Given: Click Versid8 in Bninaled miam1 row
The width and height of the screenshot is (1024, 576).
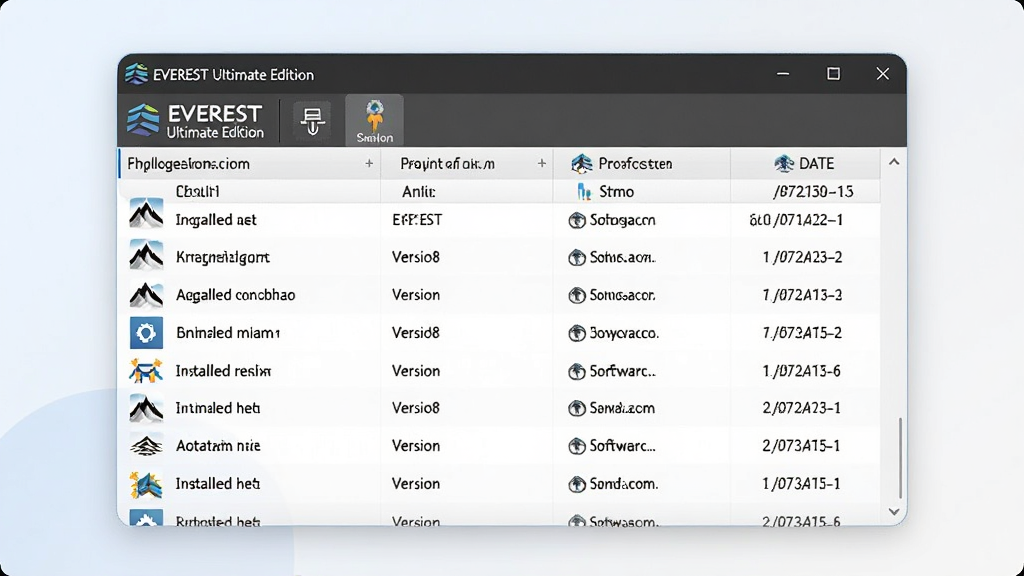Looking at the screenshot, I should (415, 333).
